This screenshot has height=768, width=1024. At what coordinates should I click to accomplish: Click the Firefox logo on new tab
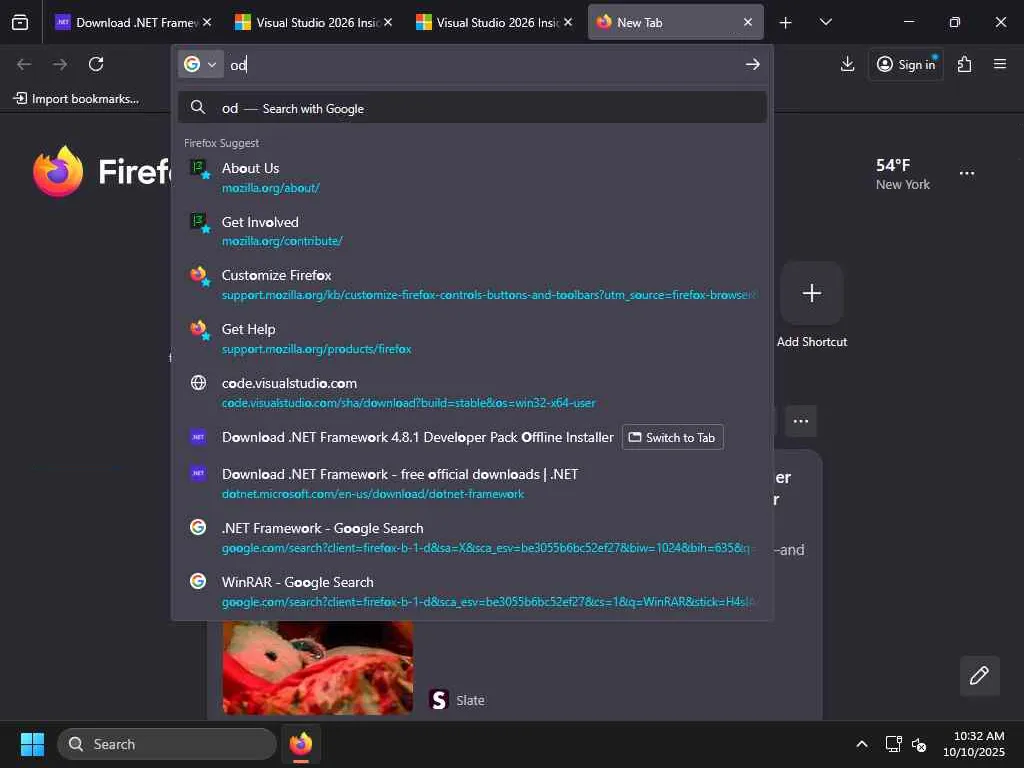click(58, 171)
